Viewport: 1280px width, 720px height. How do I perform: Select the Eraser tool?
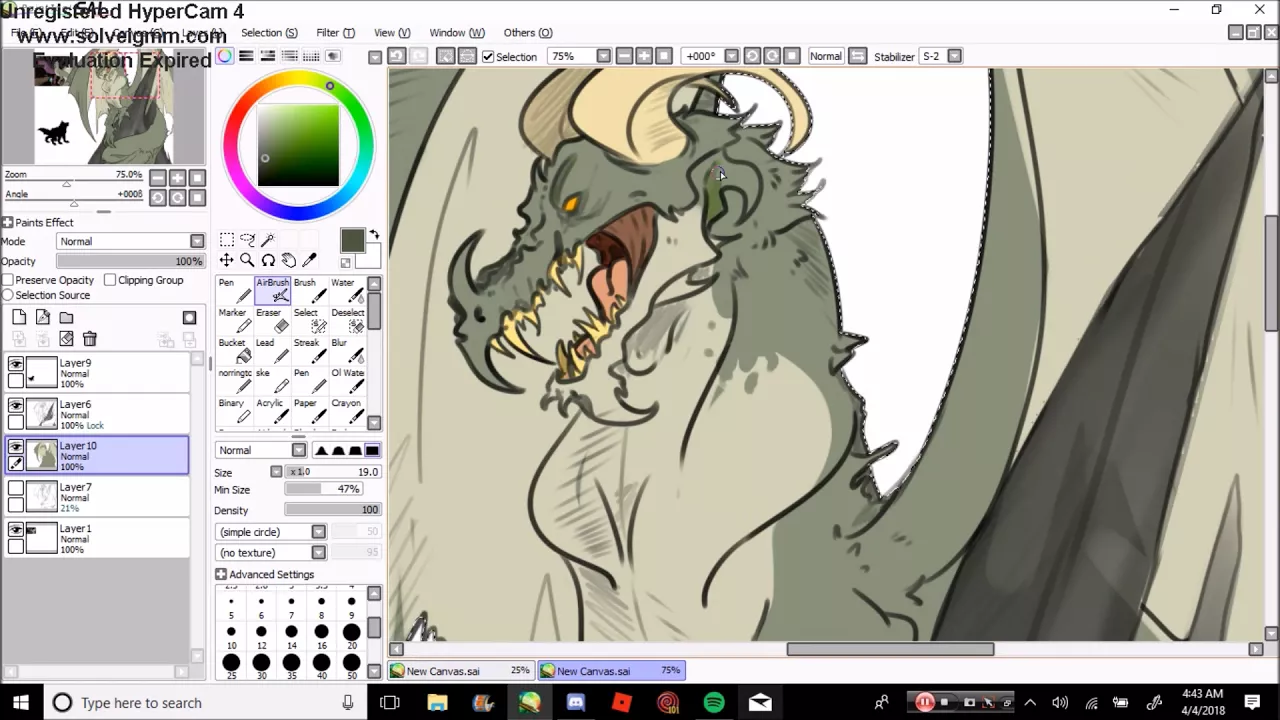click(272, 320)
